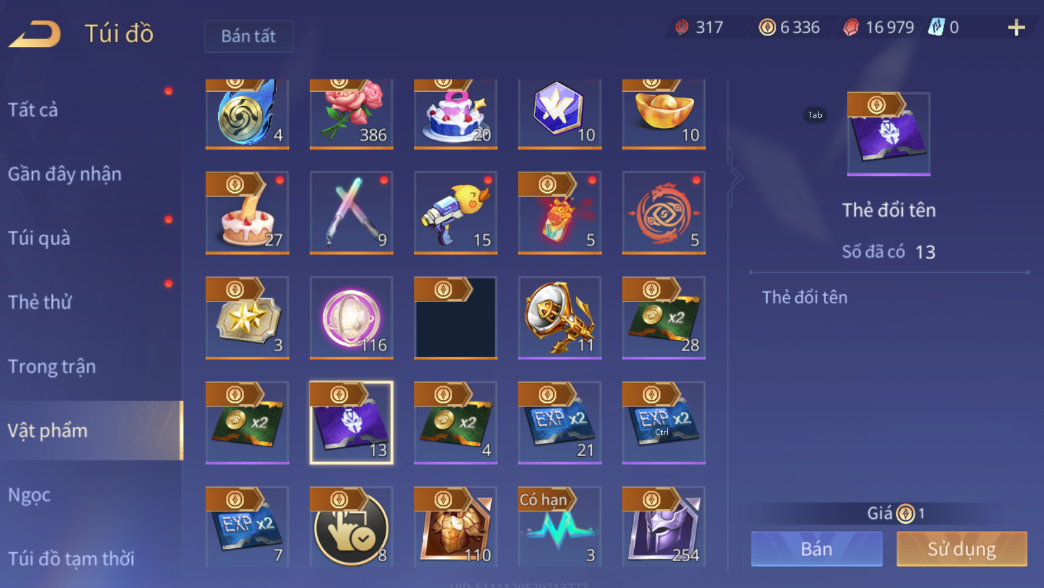Collapse detail panel with side arrow
Screen dimensions: 1044x588
click(x=735, y=177)
